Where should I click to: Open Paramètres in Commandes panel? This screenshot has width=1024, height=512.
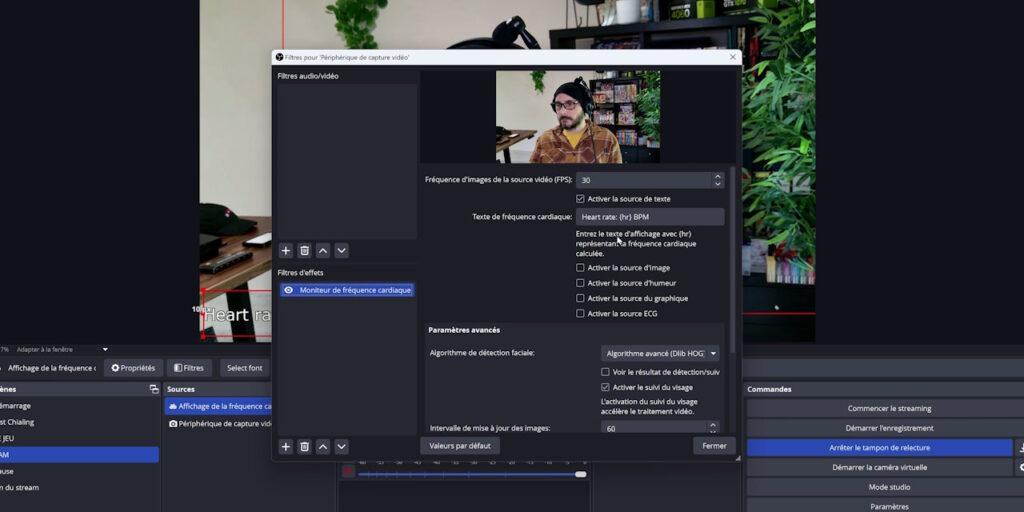(889, 506)
